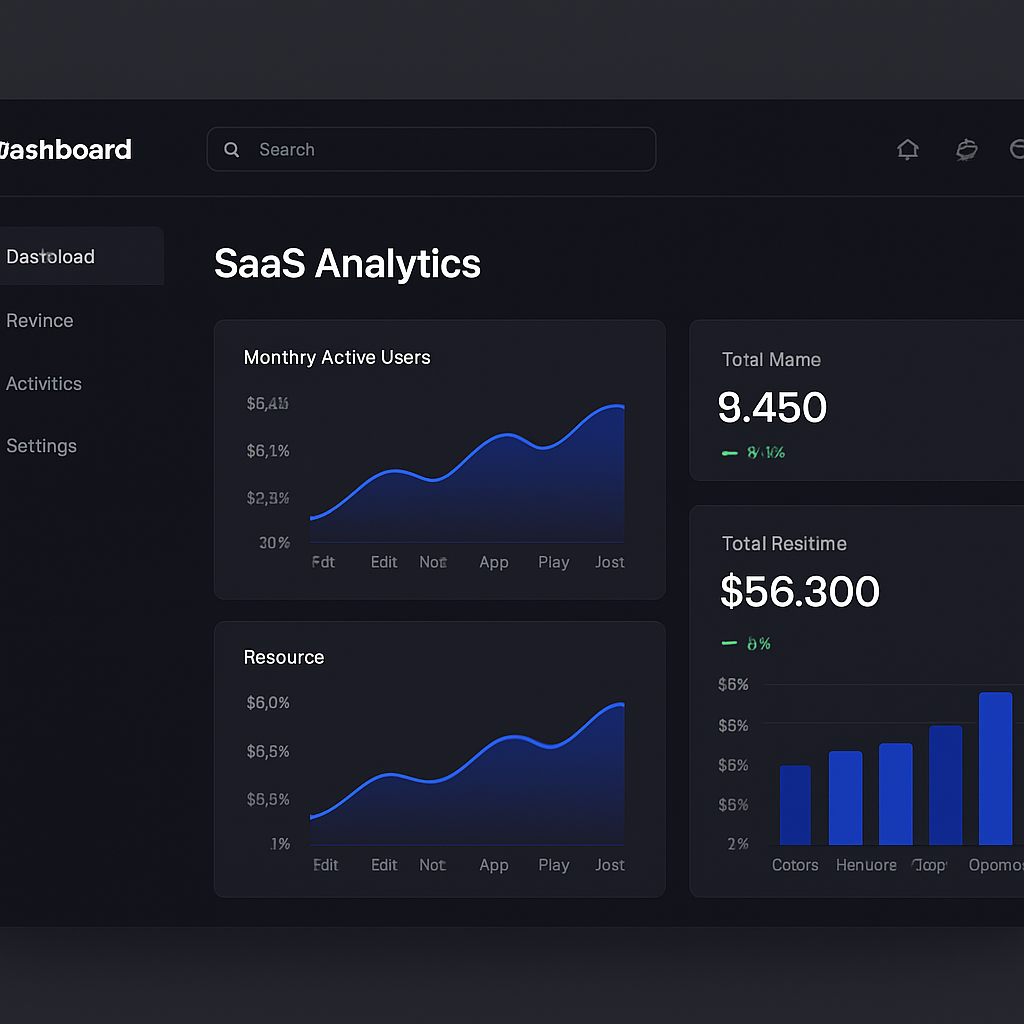The width and height of the screenshot is (1024, 1024).
Task: Click the Monthry Active Users area chart
Action: pos(467,473)
